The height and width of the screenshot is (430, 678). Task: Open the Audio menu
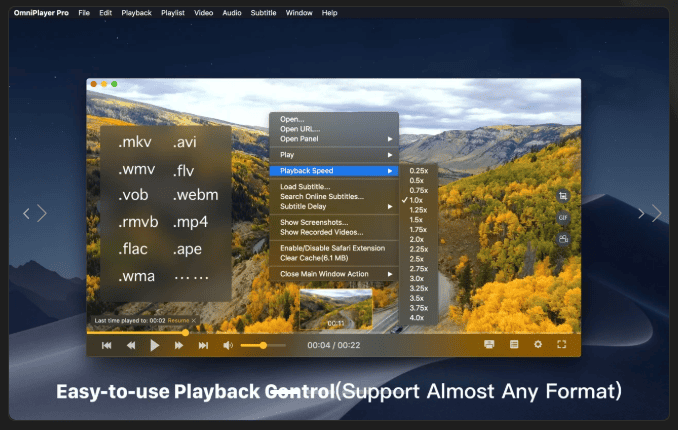coord(232,13)
